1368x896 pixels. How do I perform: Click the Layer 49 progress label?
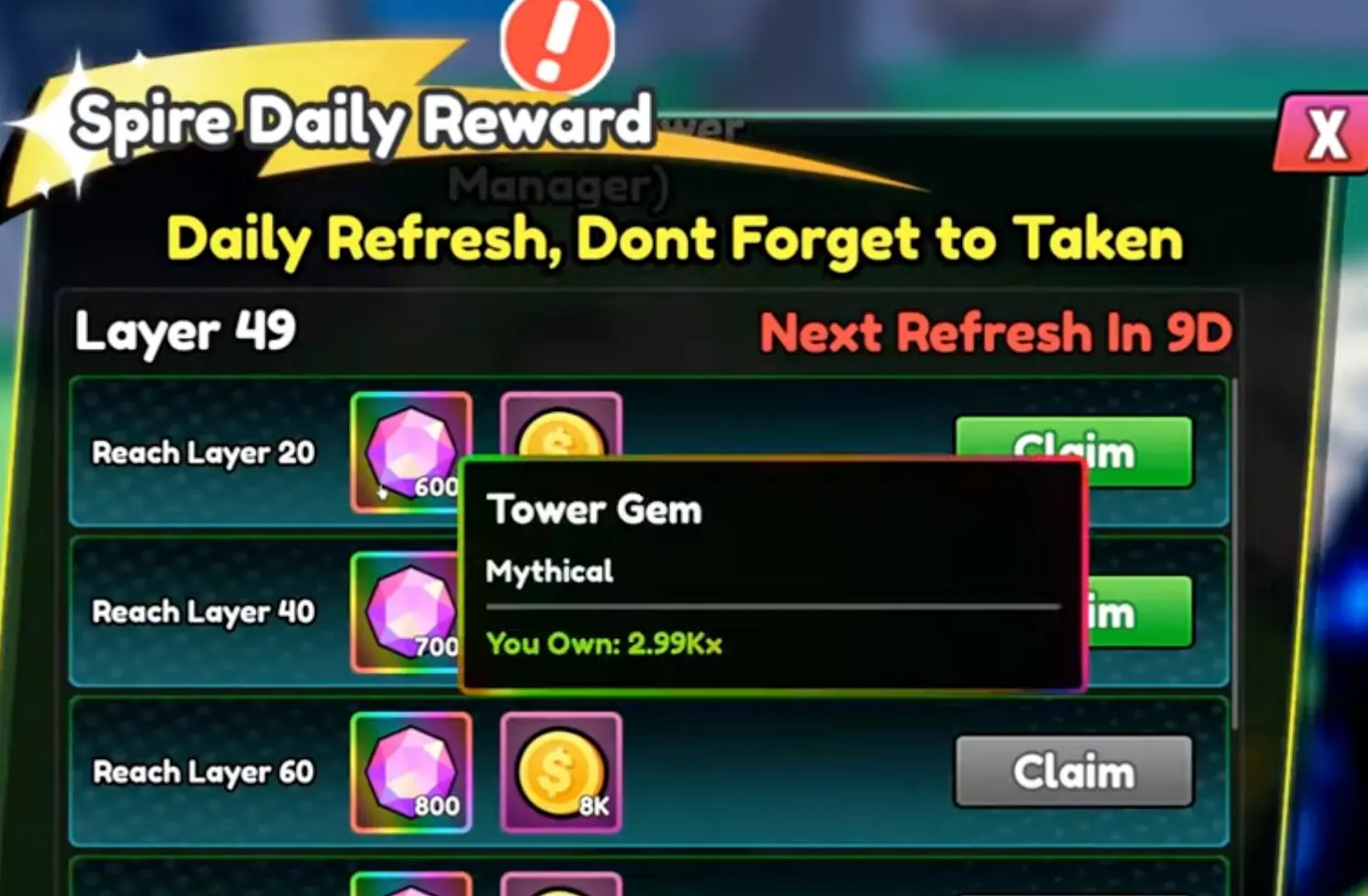pos(185,331)
